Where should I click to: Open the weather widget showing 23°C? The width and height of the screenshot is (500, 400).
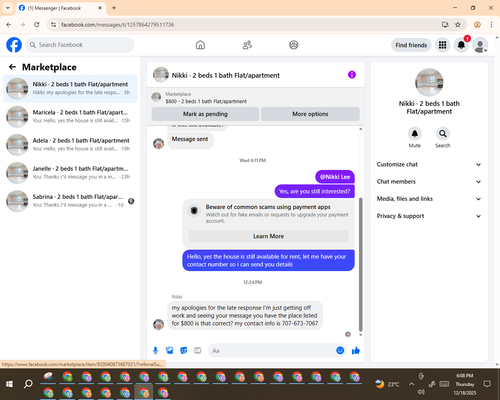click(x=387, y=384)
